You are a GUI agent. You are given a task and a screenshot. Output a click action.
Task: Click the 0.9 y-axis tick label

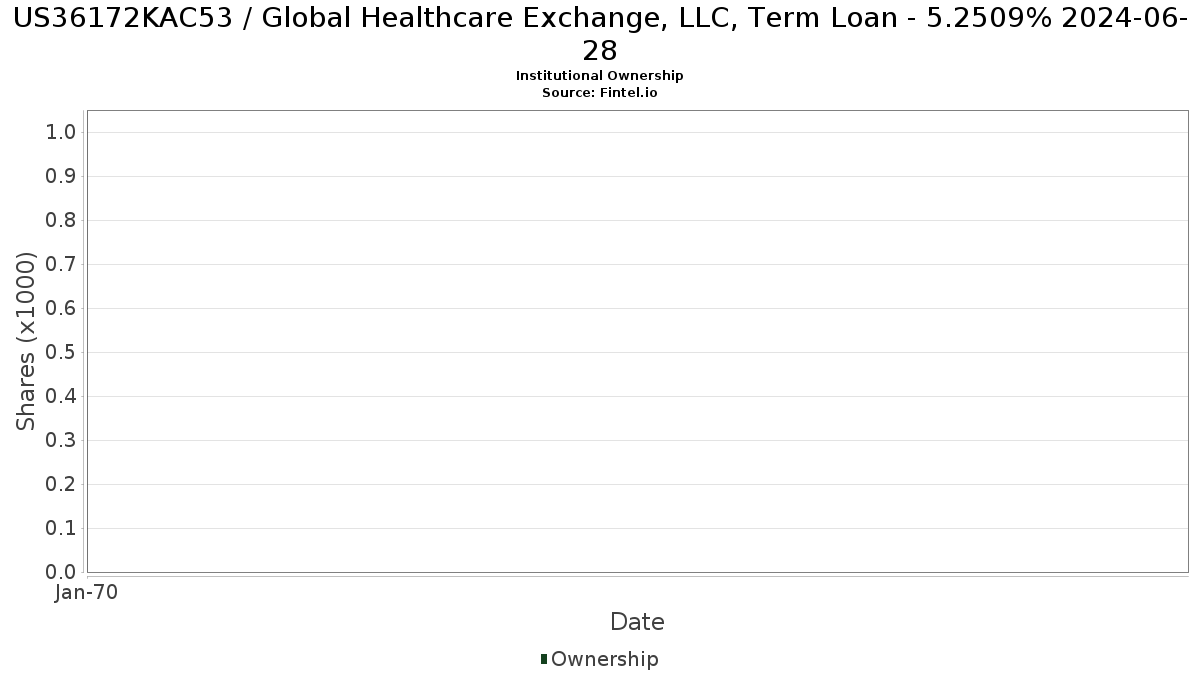(61, 177)
